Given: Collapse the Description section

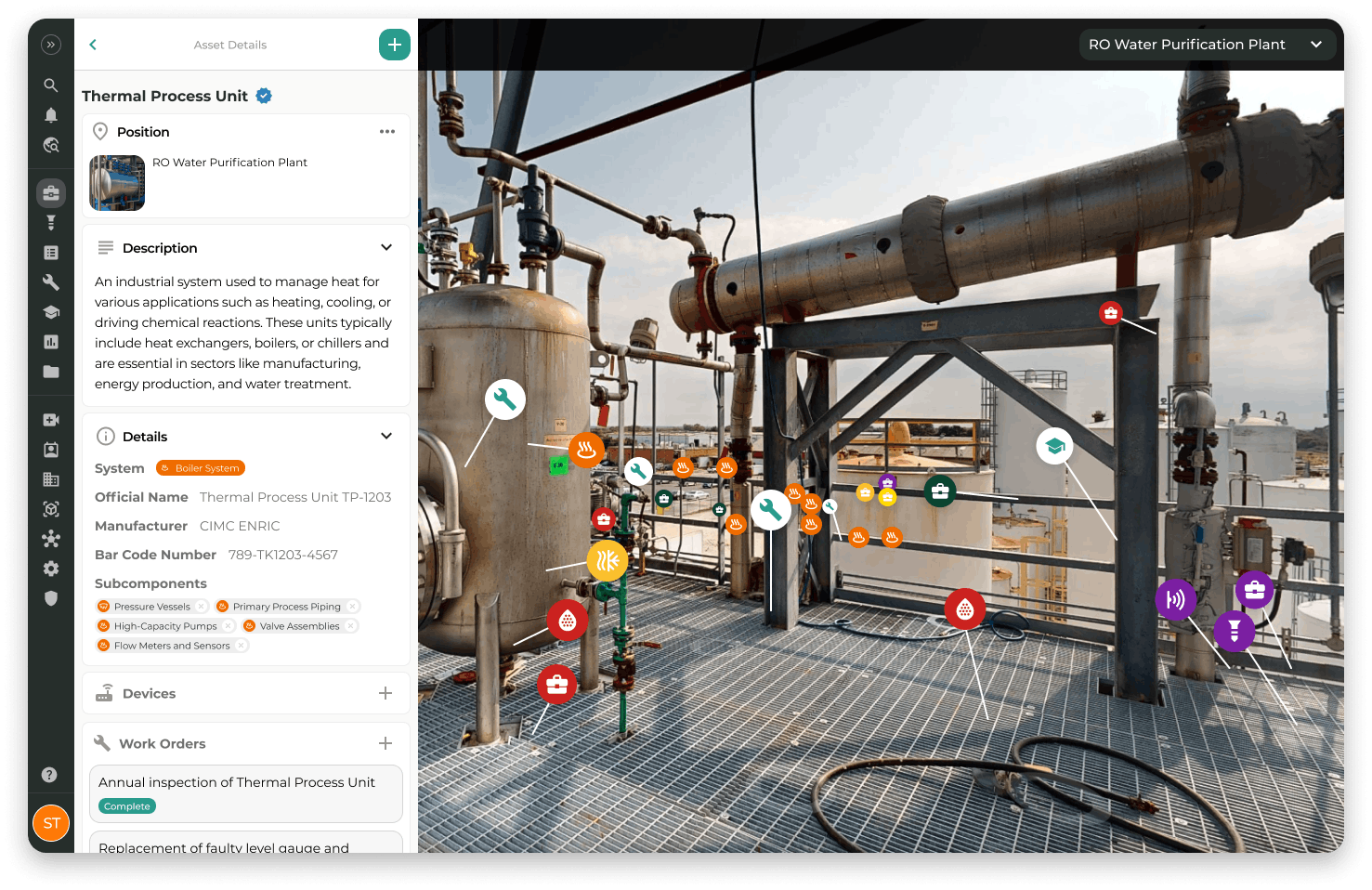Looking at the screenshot, I should tap(386, 248).
